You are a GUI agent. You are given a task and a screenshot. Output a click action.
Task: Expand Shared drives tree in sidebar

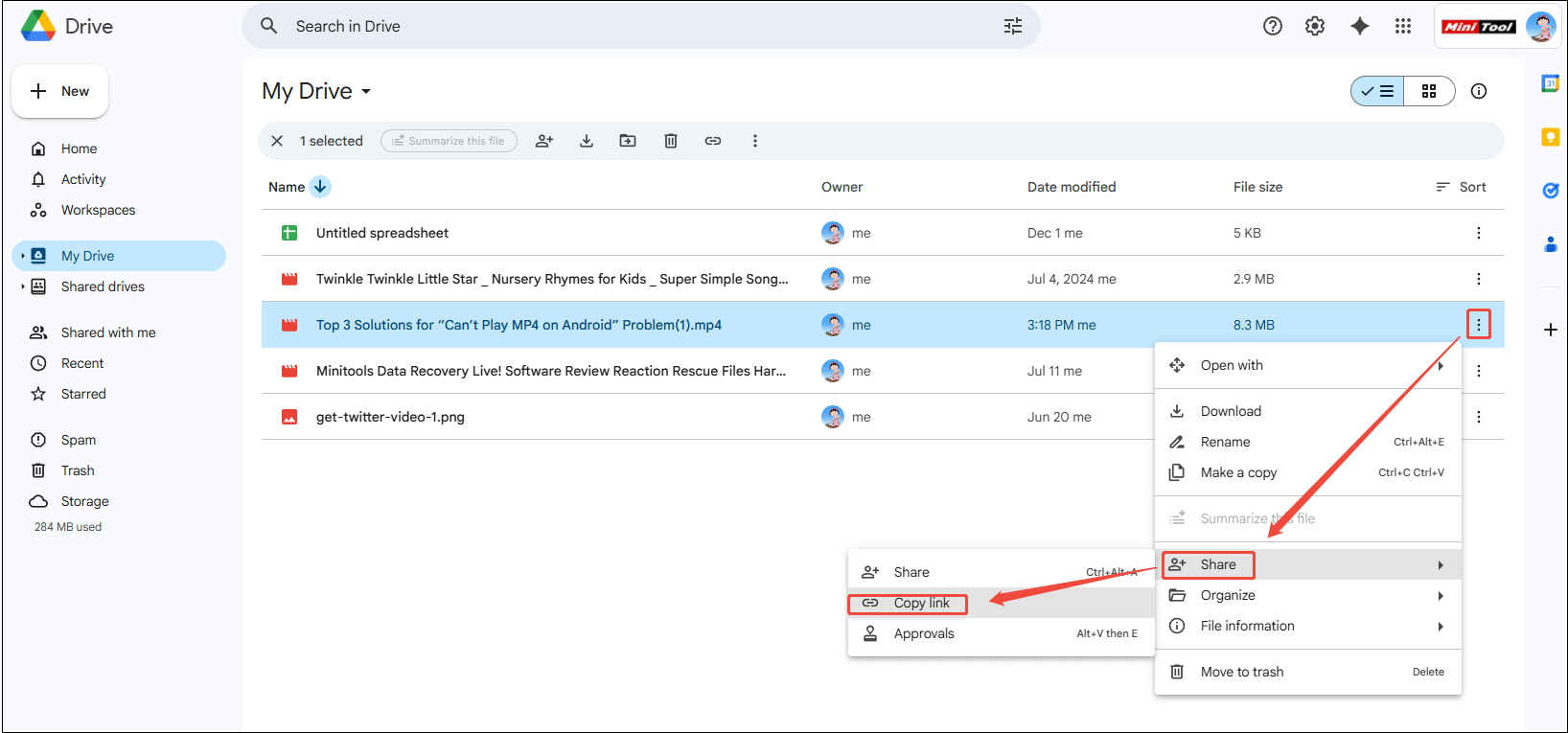[x=23, y=286]
